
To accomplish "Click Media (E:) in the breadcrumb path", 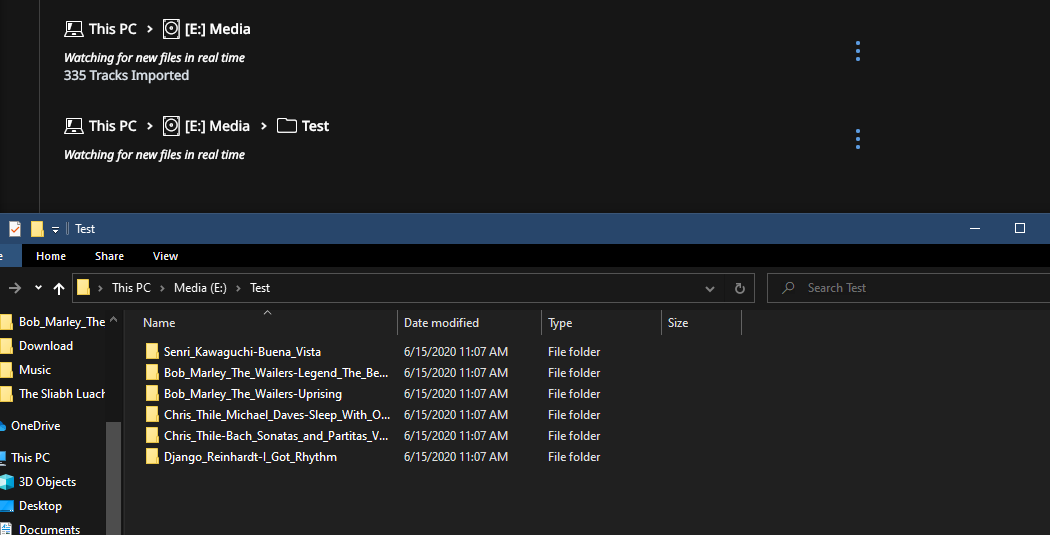I will coord(200,288).
